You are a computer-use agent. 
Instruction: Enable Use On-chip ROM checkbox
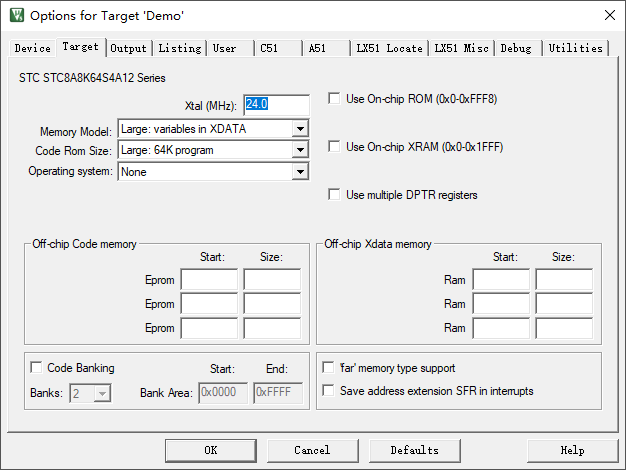coord(335,99)
